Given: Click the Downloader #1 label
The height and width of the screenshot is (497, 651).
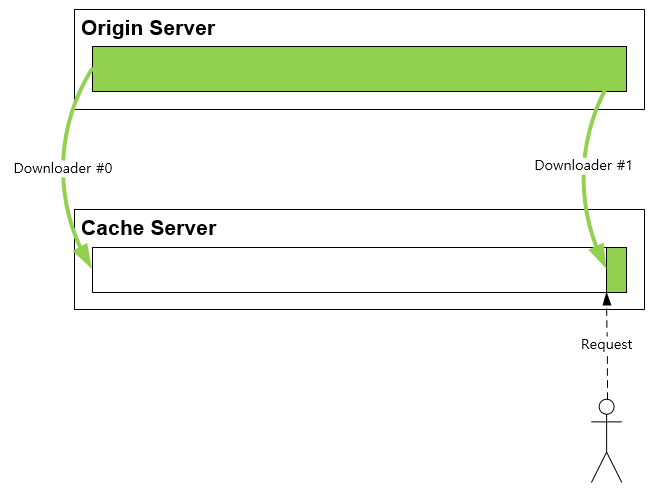Looking at the screenshot, I should pyautogui.click(x=583, y=165).
